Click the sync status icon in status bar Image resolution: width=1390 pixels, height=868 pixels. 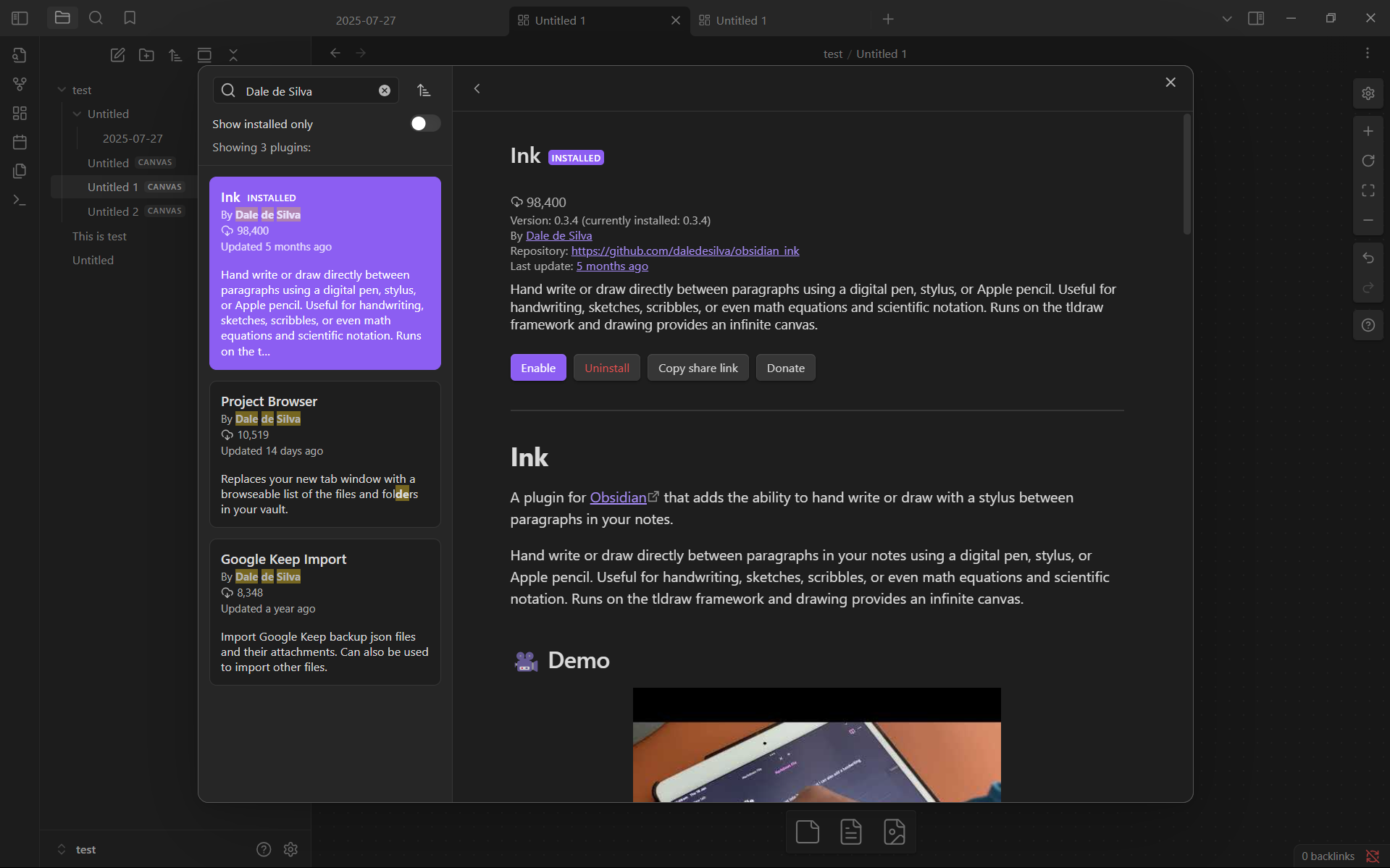pyautogui.click(x=1372, y=856)
